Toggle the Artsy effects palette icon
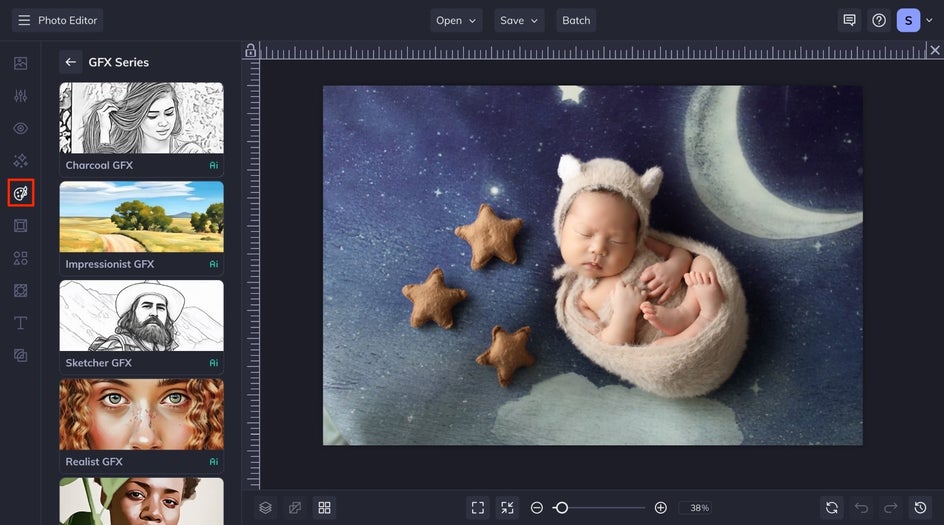Viewport: 944px width, 525px height. tap(20, 193)
